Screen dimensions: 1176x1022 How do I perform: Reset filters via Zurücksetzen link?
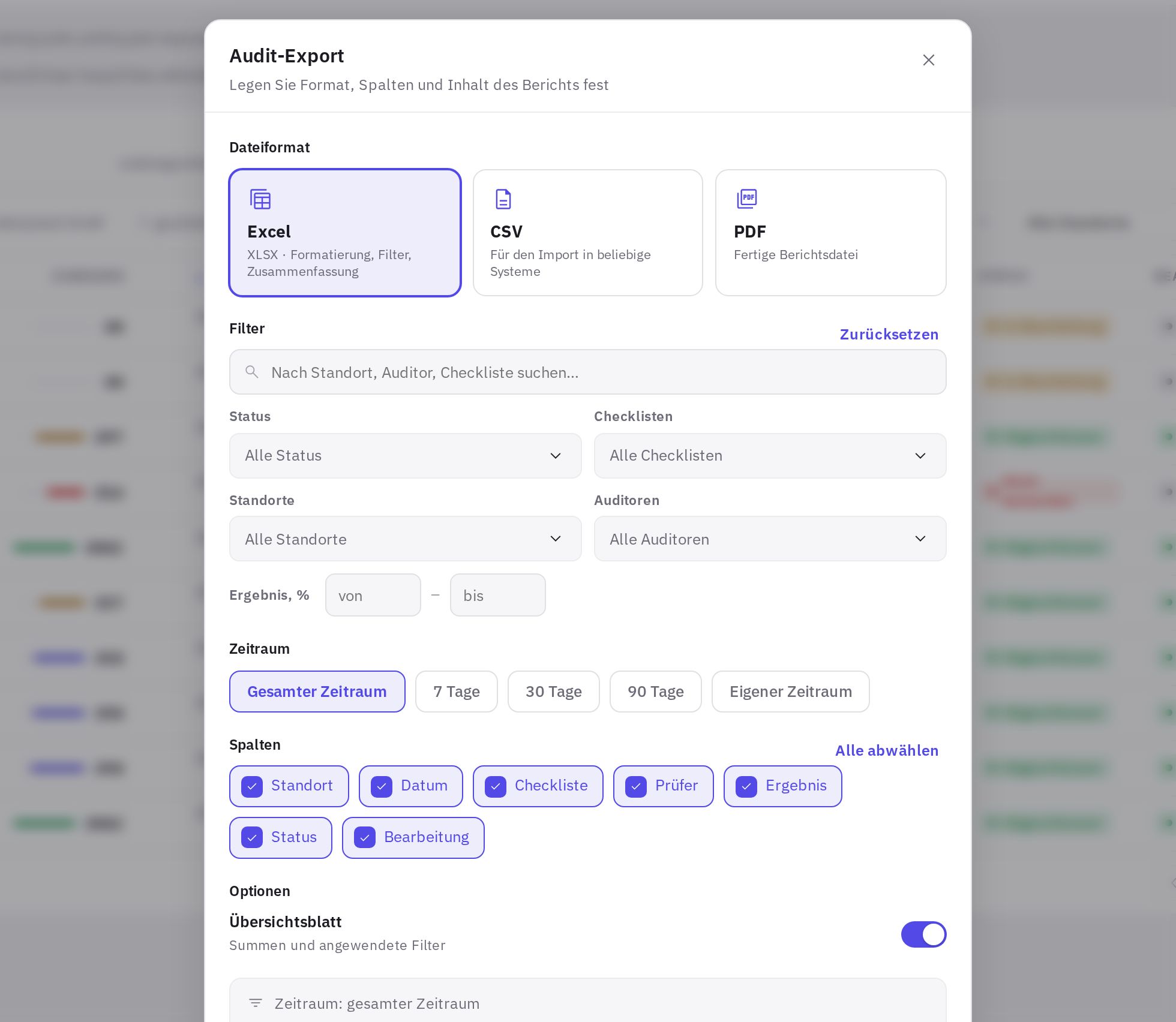pos(889,334)
